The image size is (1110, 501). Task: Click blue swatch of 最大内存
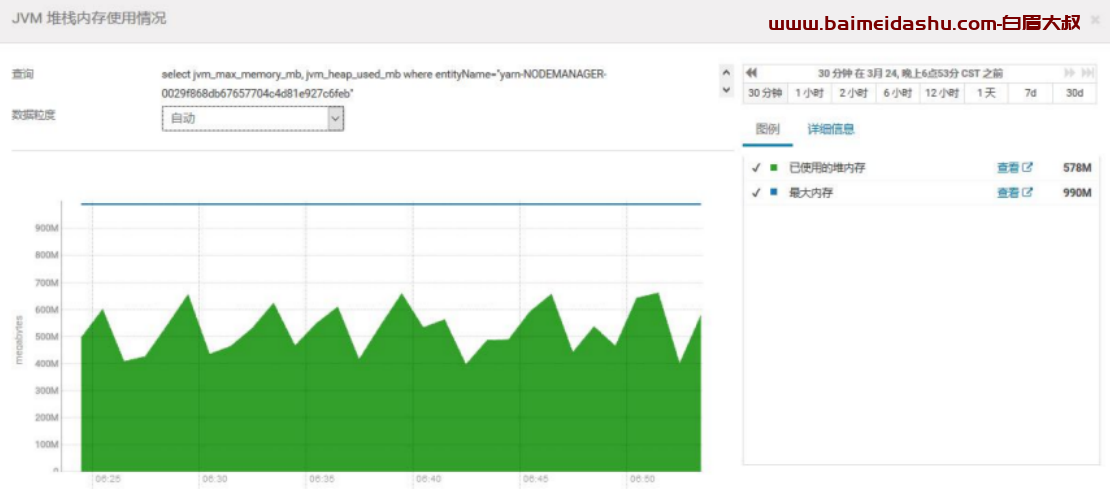click(774, 192)
